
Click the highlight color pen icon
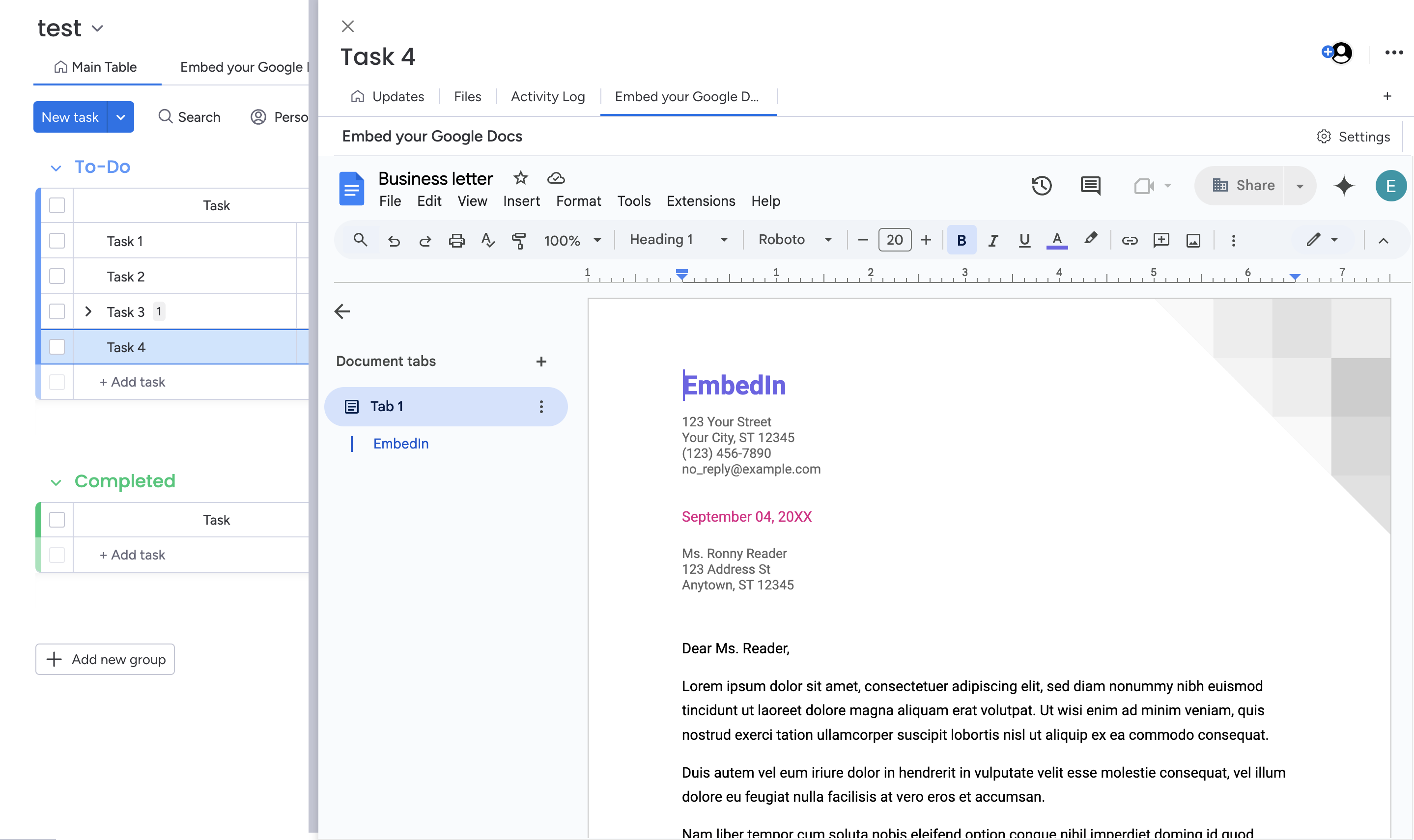pyautogui.click(x=1090, y=239)
